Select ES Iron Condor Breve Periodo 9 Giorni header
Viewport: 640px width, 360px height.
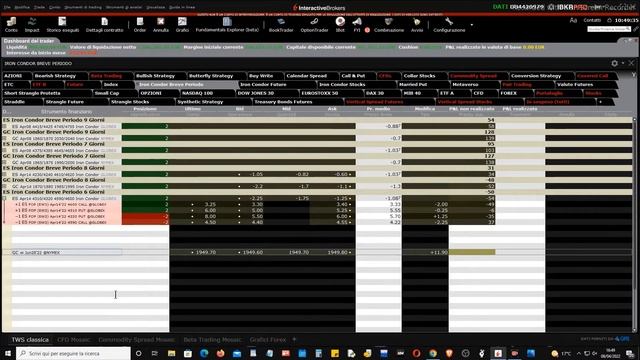[54, 120]
